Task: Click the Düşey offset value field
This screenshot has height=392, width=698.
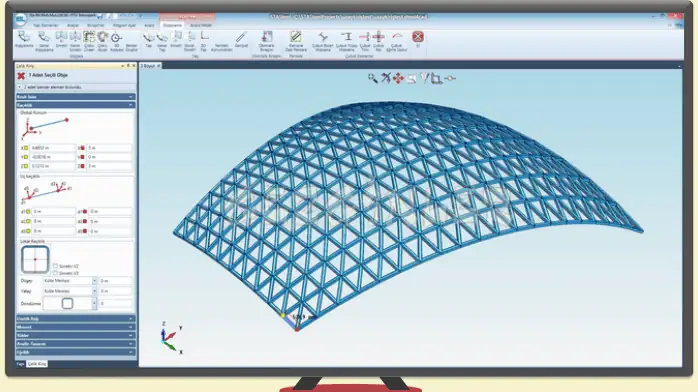Action: (115, 281)
